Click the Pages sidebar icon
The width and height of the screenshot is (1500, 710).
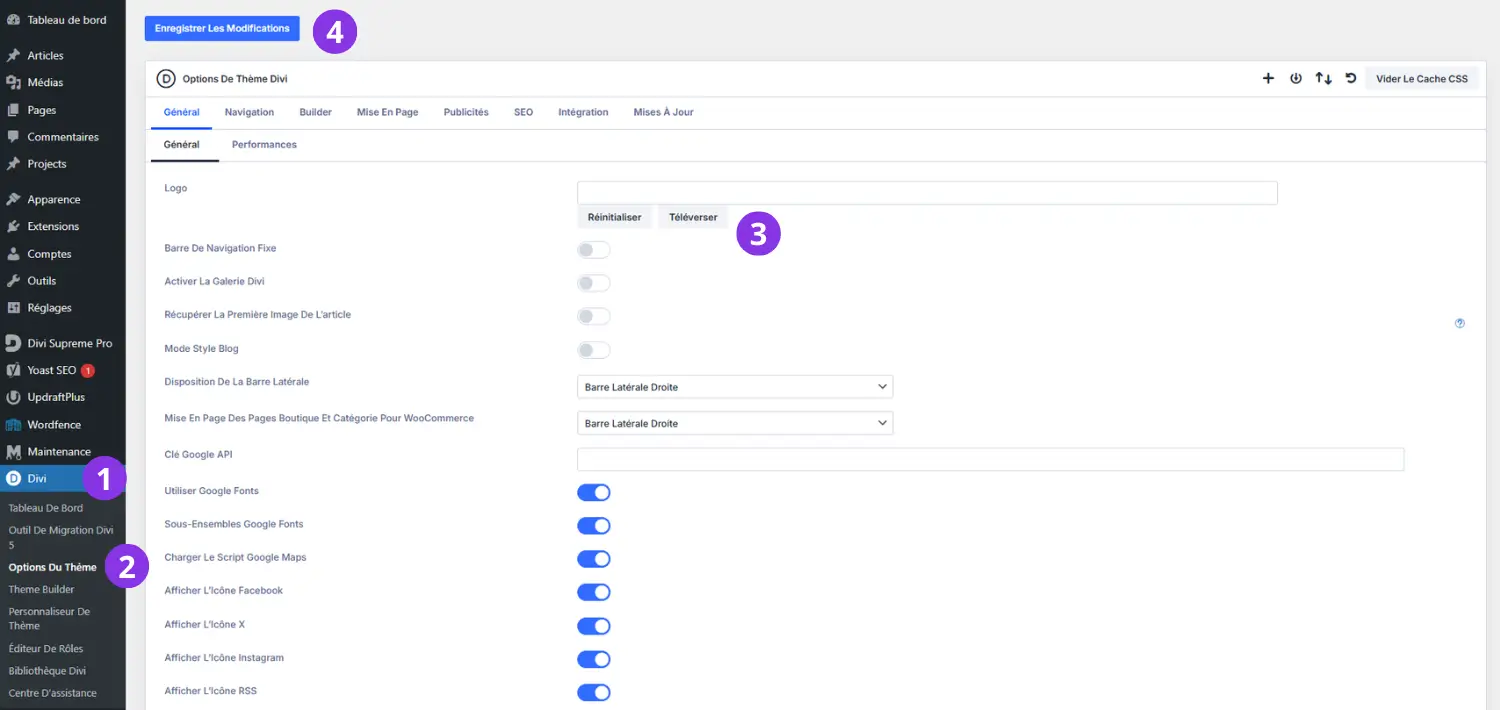pyautogui.click(x=13, y=110)
